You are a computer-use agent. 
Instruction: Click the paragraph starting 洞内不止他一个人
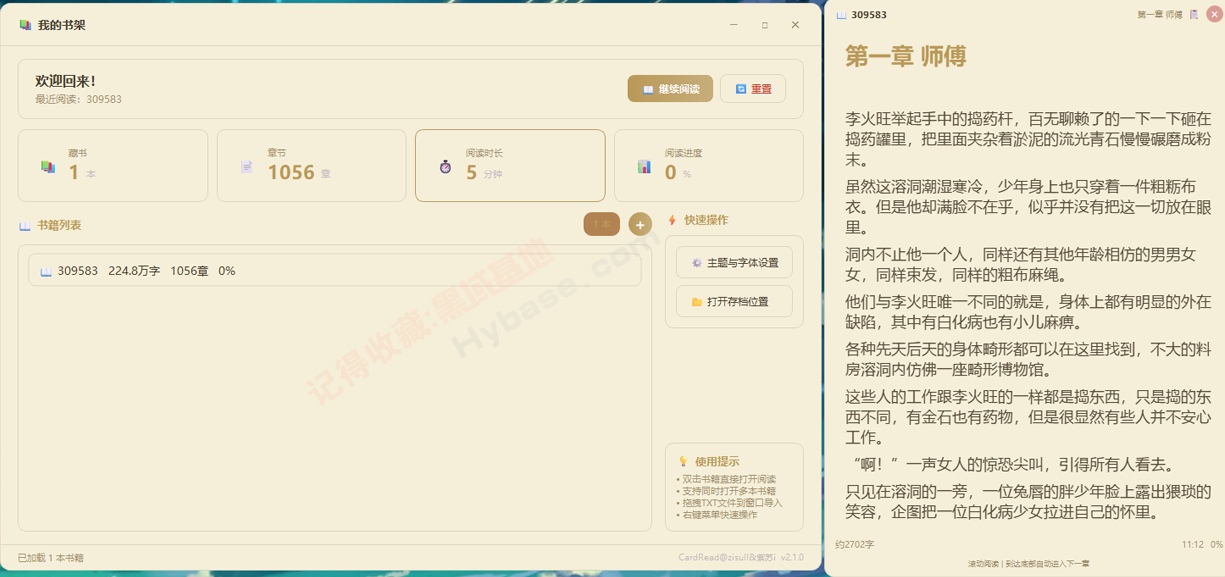(x=1020, y=265)
